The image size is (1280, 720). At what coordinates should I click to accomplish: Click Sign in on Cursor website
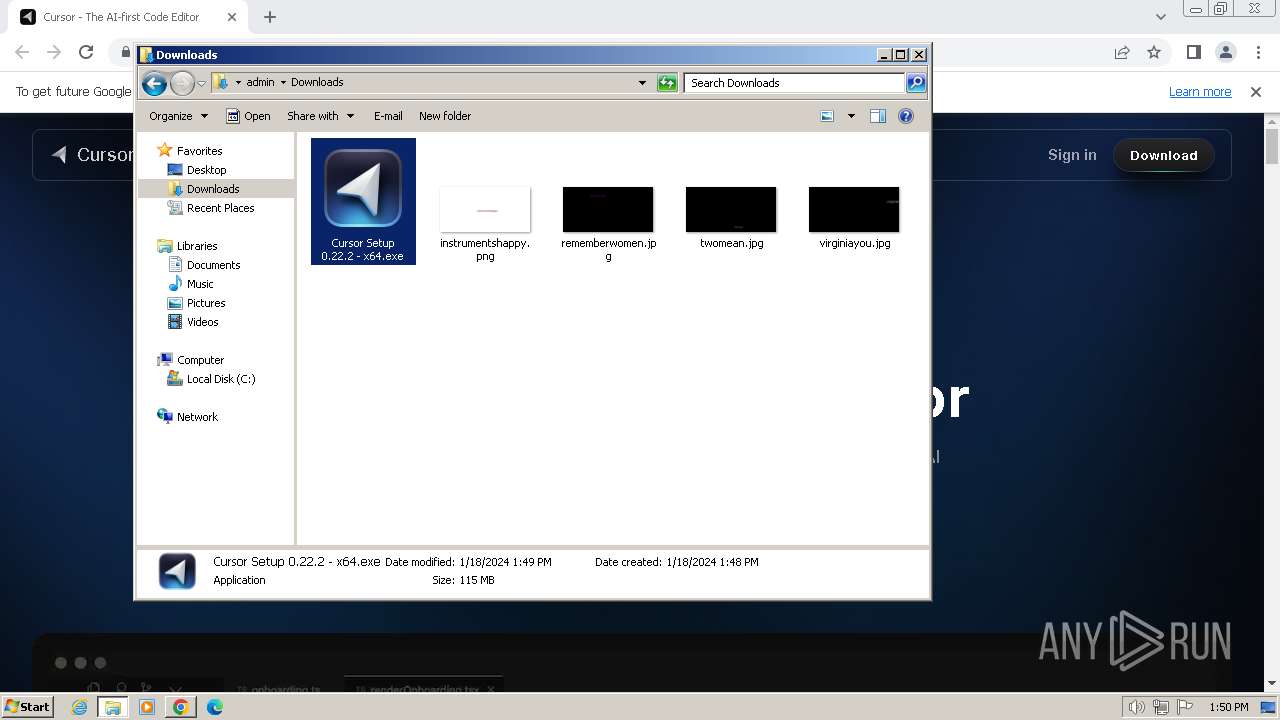click(x=1072, y=155)
